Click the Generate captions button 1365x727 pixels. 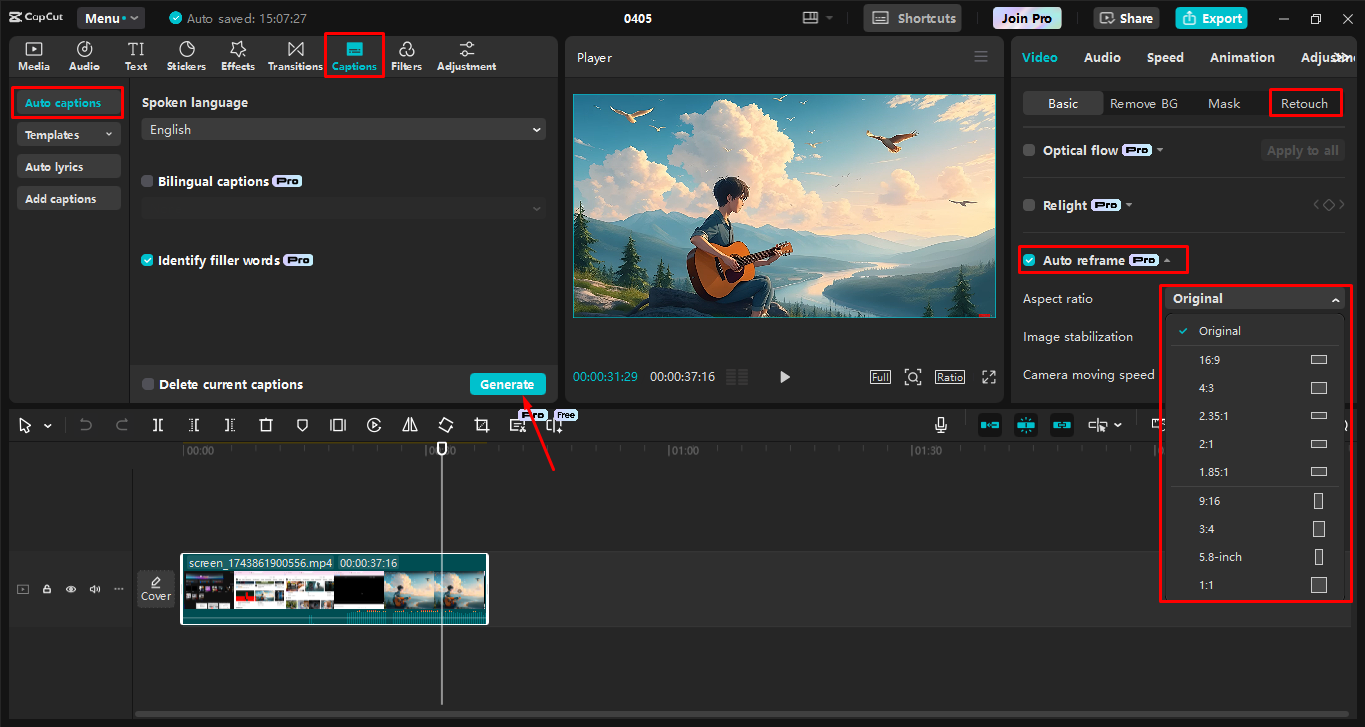coord(507,385)
